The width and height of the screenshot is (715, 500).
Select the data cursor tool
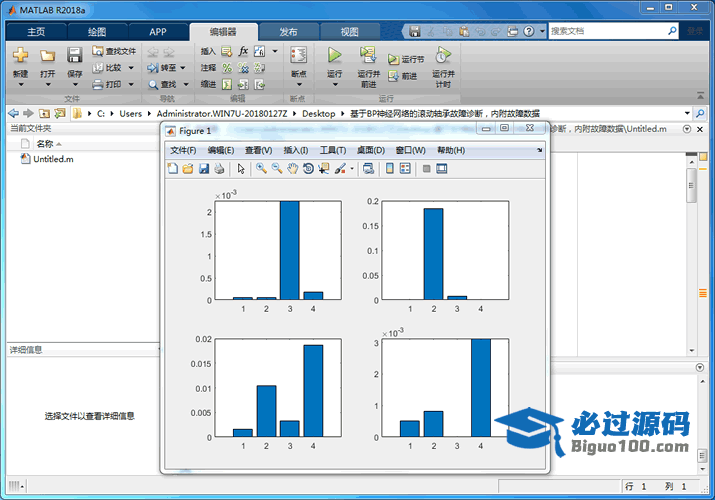(x=324, y=169)
